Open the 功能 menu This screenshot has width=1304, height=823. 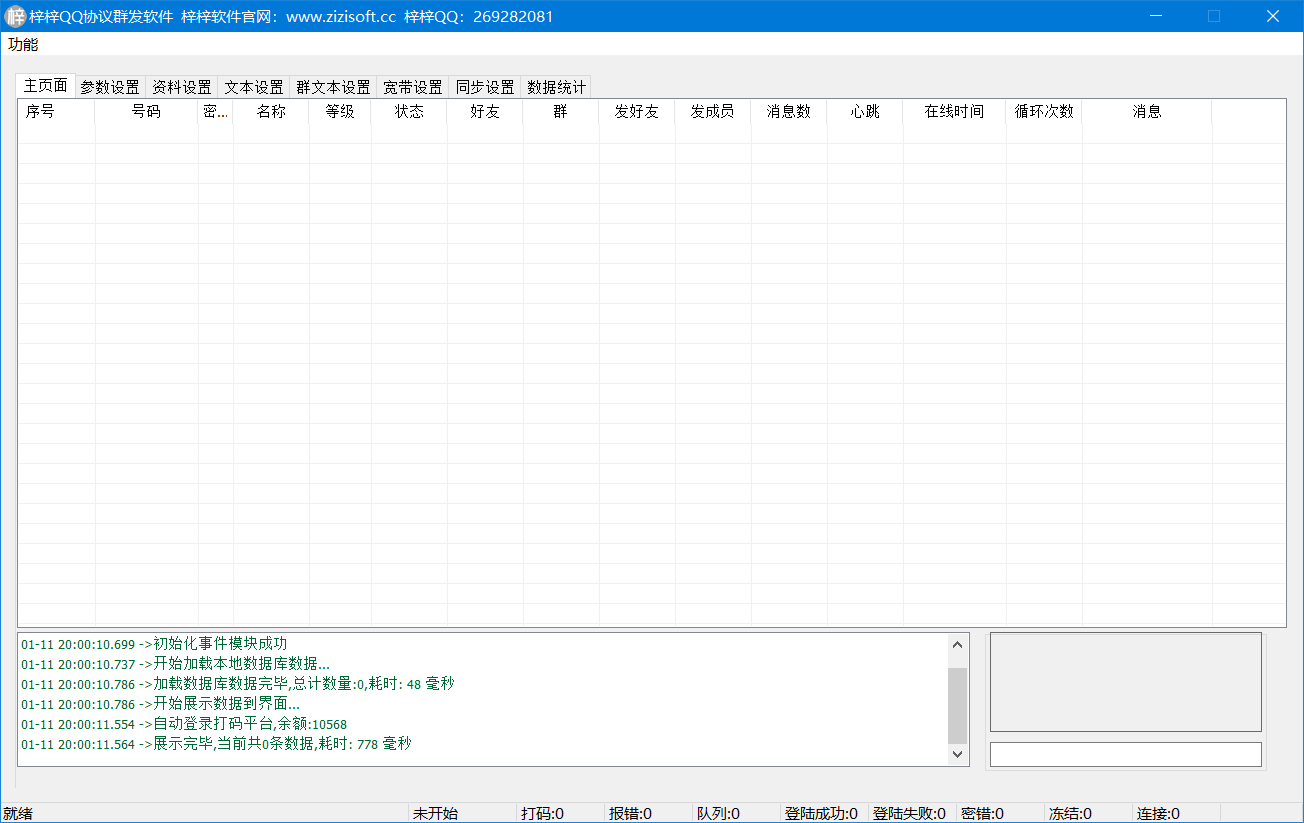point(23,45)
